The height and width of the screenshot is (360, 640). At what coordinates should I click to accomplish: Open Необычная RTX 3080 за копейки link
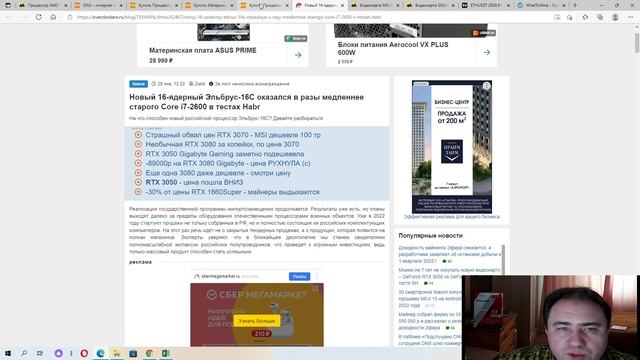coord(222,144)
